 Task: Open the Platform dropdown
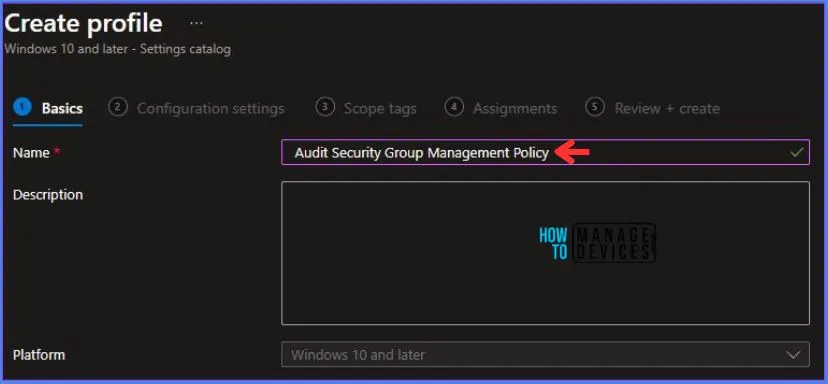545,354
